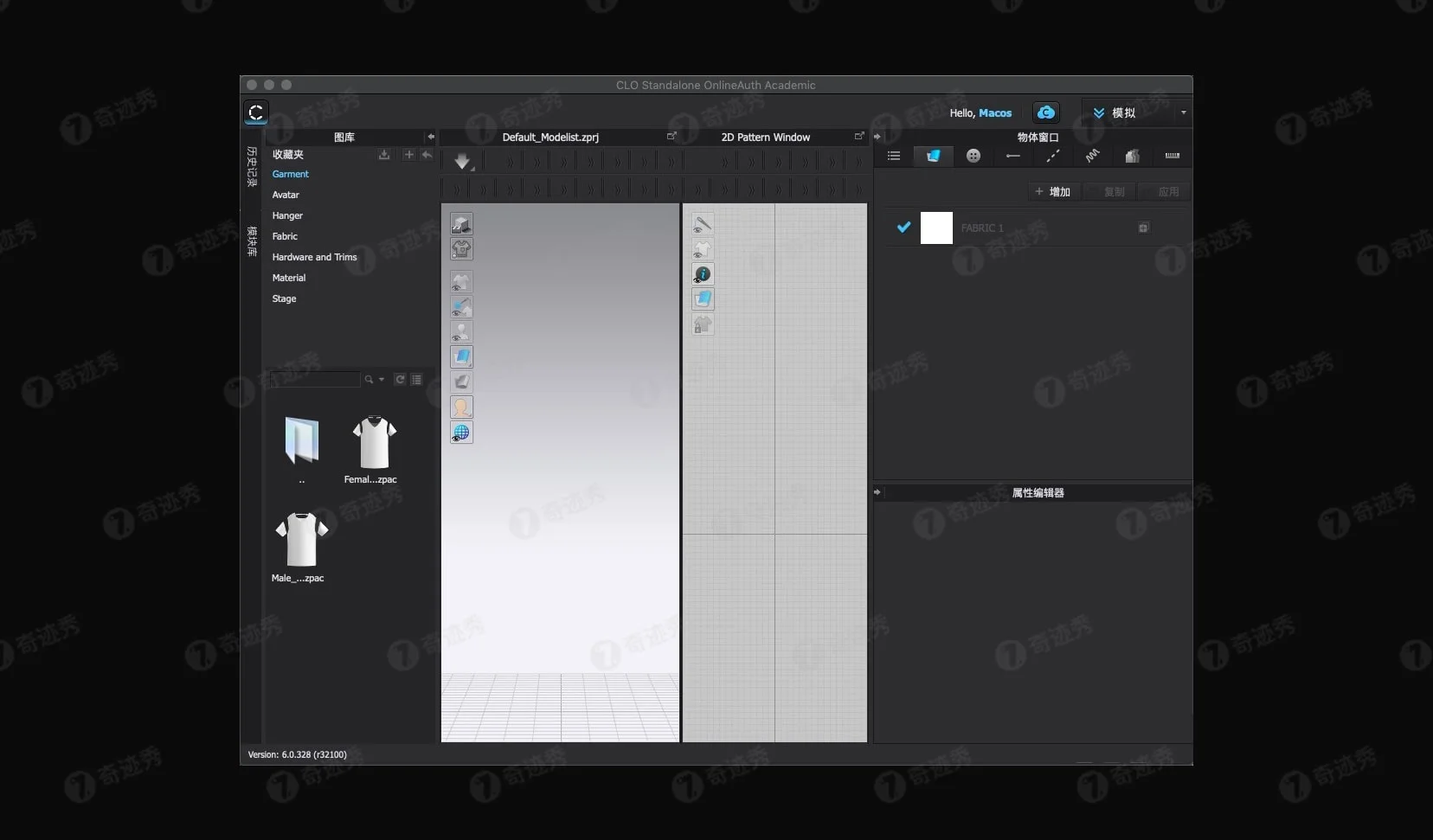This screenshot has width=1433, height=840.
Task: Expand the large down-arrow tool in 3D toolbar
Action: click(462, 162)
